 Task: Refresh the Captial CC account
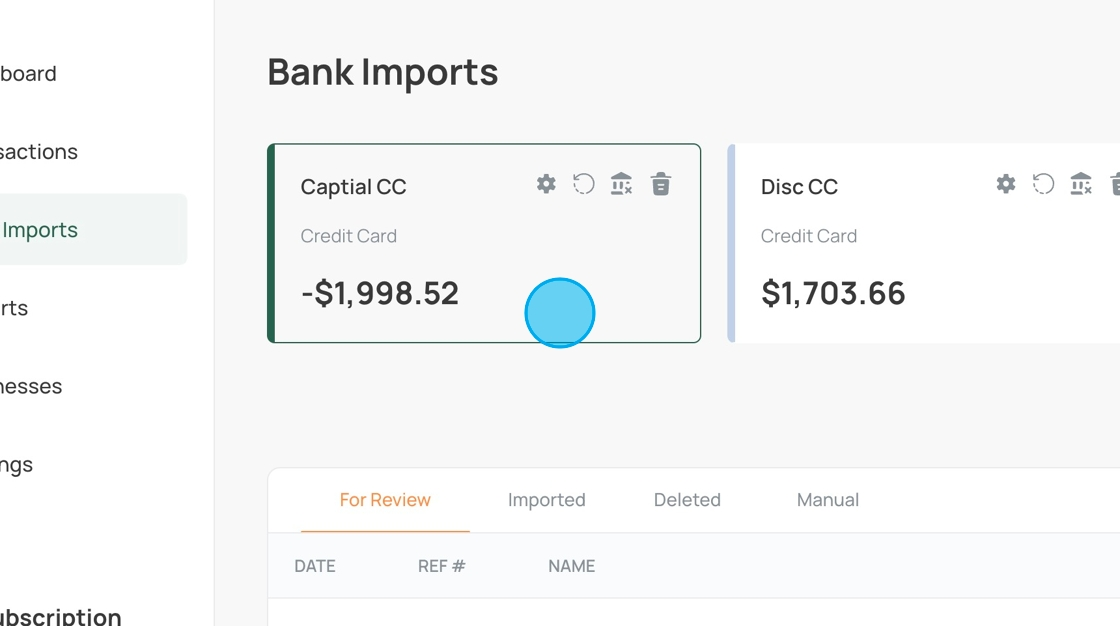(584, 184)
